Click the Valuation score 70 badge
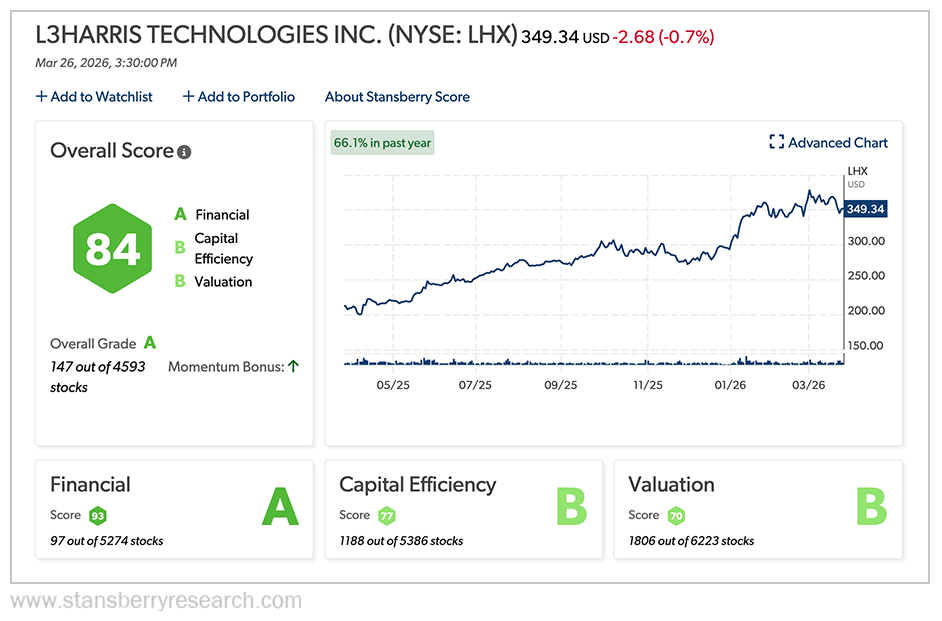This screenshot has width=942, height=621. pyautogui.click(x=676, y=516)
